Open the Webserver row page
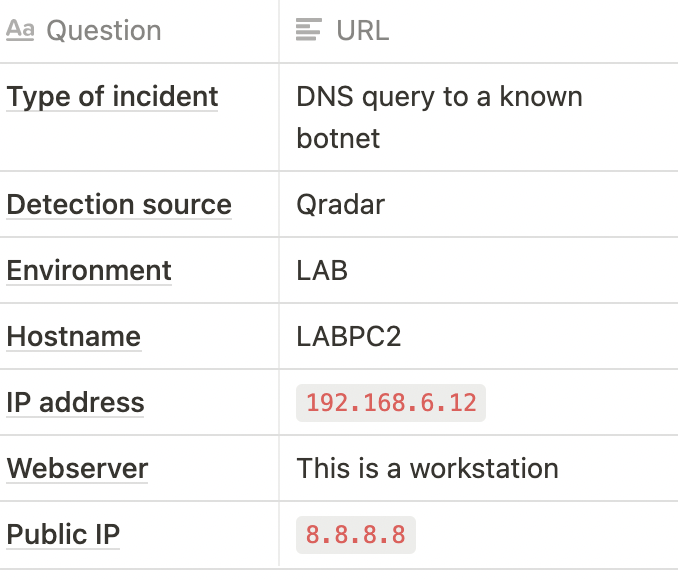678x580 pixels. pos(77,468)
